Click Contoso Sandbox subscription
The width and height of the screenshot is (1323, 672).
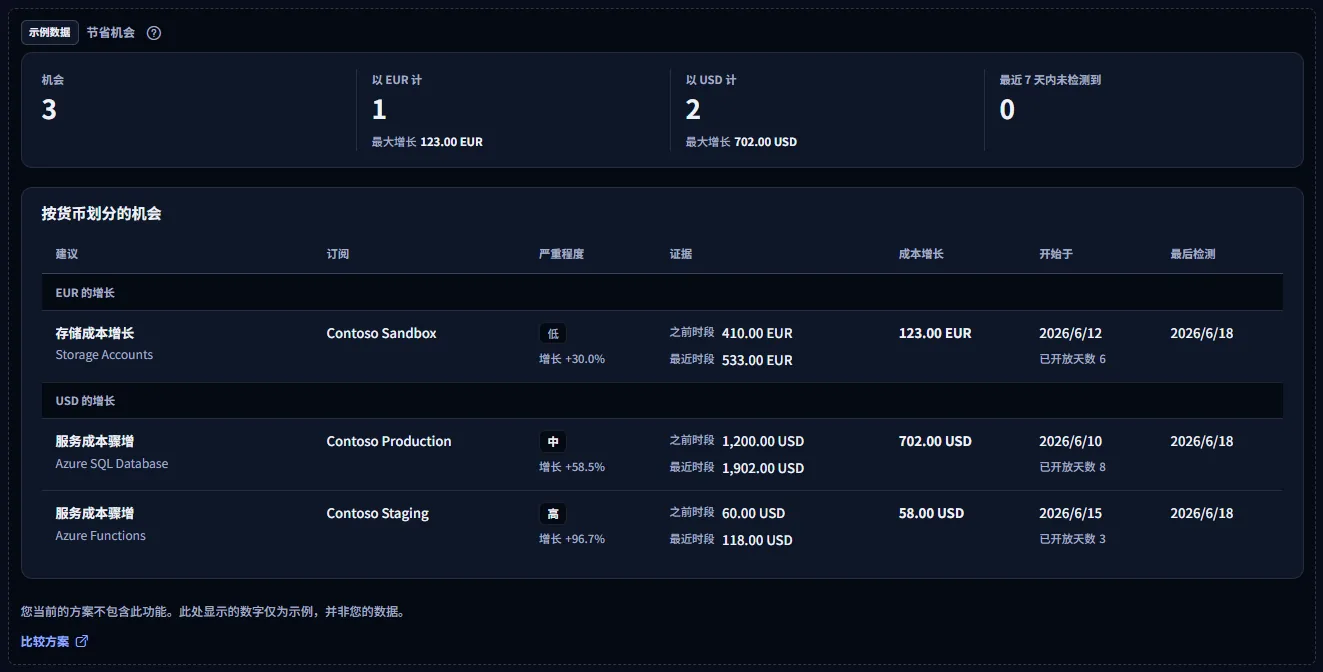(x=382, y=333)
